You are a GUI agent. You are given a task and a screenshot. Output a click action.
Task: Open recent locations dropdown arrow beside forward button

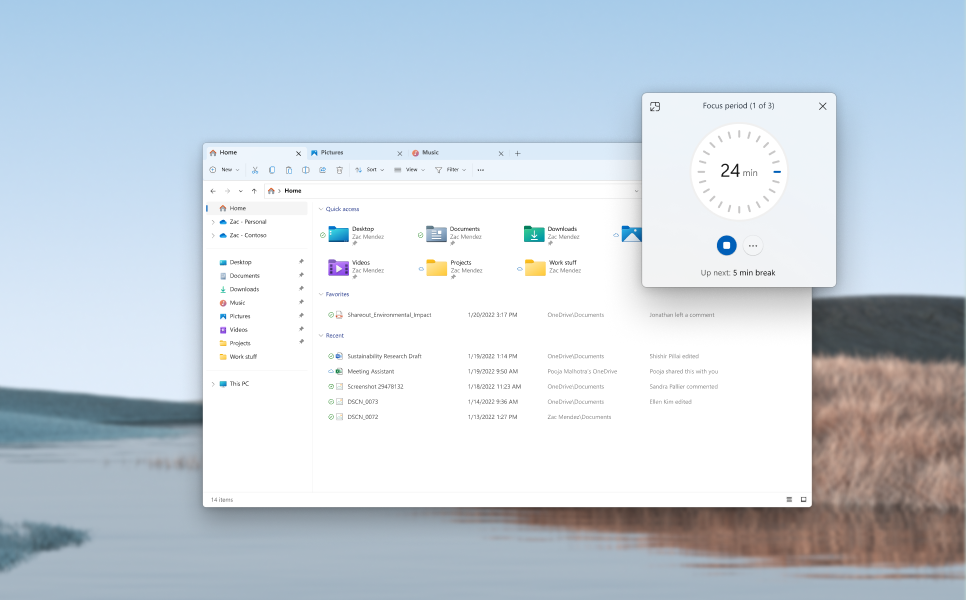240,191
